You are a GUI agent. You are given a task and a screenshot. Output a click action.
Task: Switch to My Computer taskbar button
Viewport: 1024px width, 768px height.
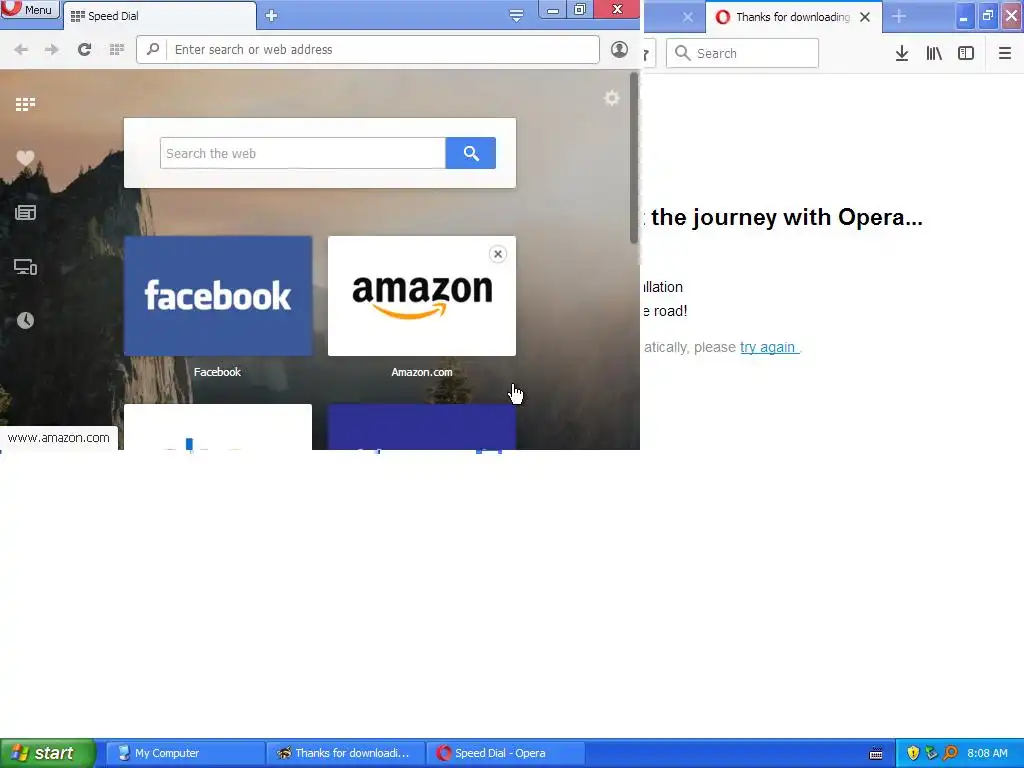(x=185, y=753)
